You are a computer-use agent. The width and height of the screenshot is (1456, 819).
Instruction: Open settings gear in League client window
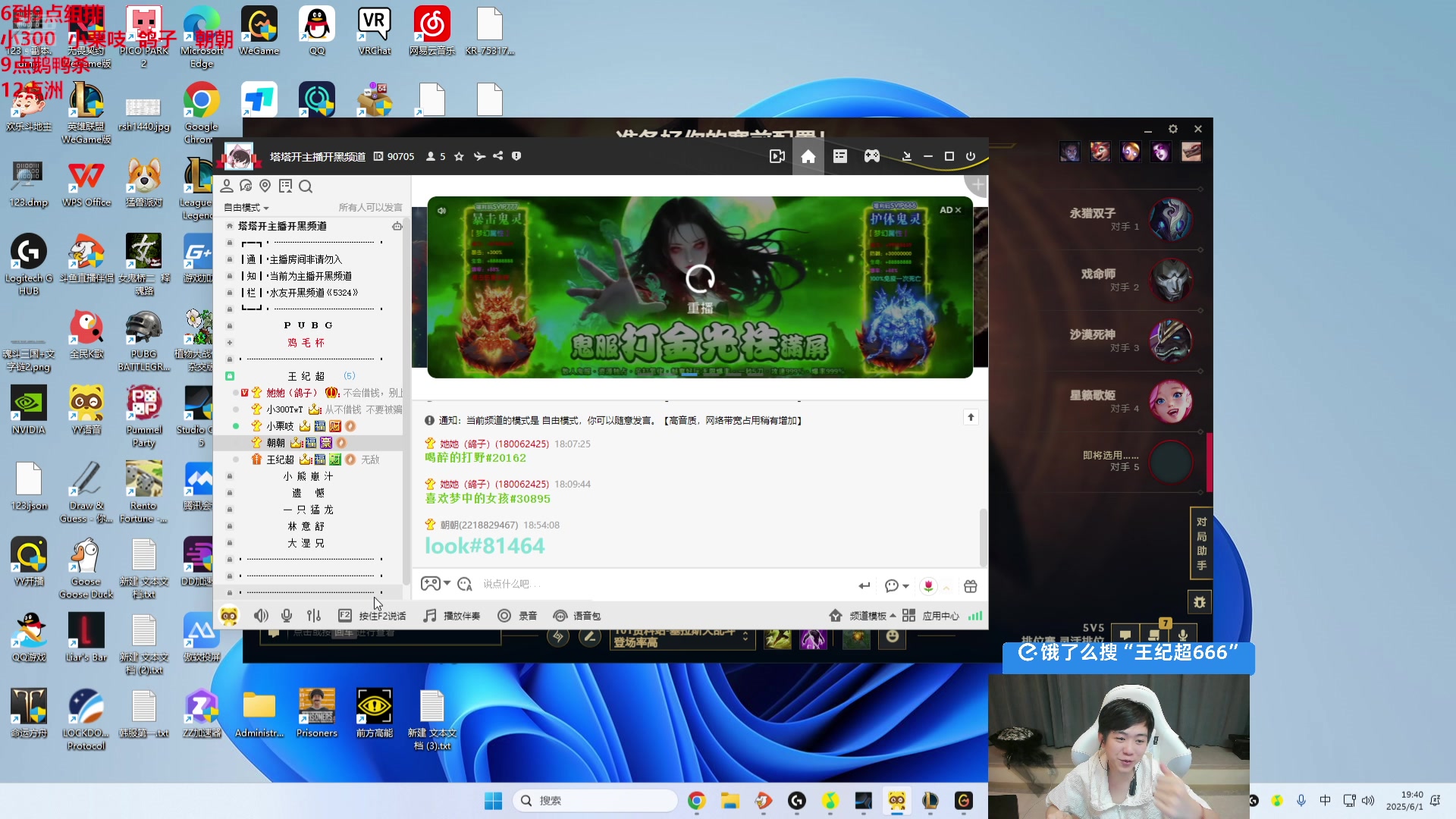pos(1173,129)
